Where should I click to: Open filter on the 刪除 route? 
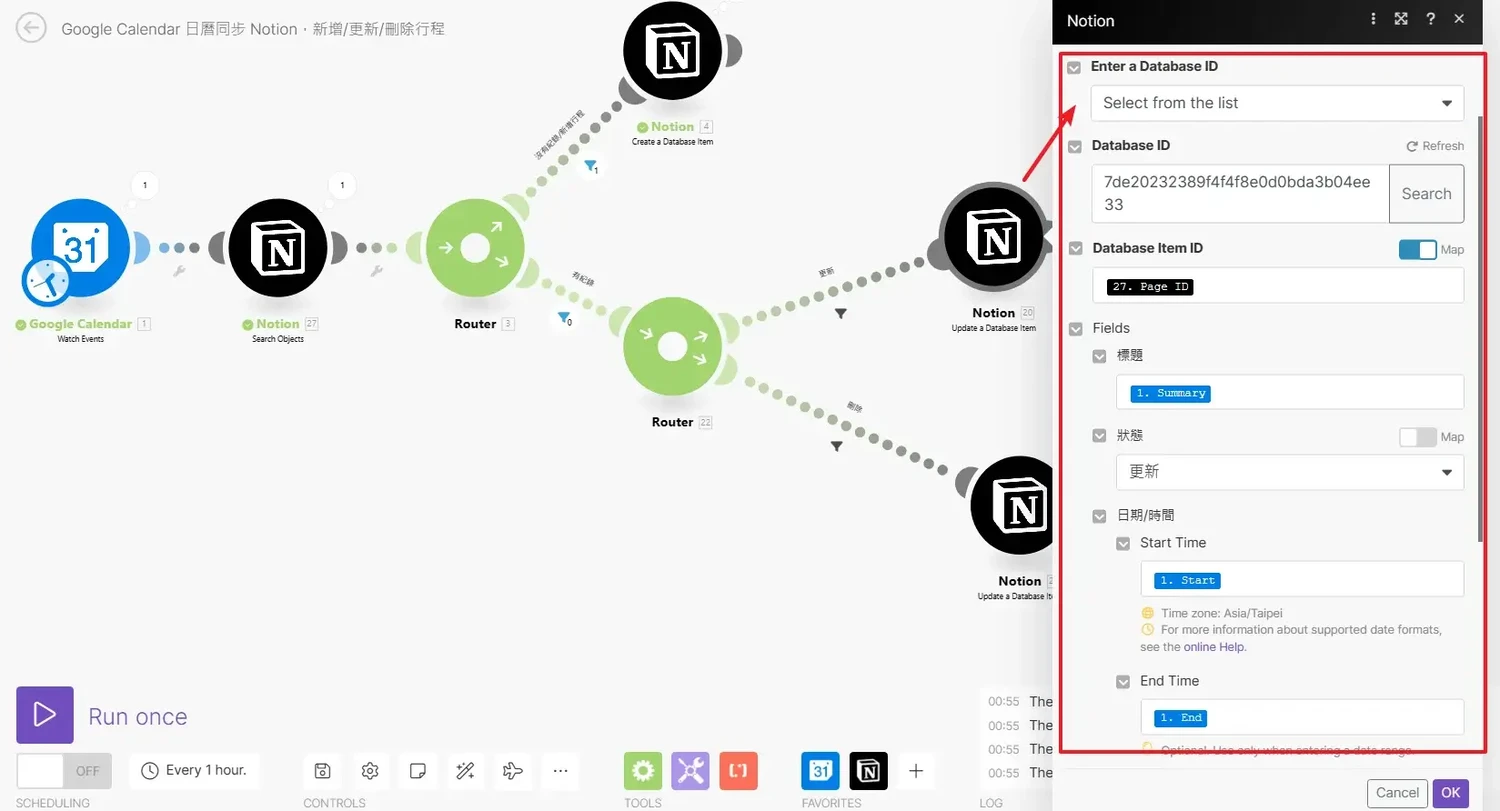pos(837,446)
